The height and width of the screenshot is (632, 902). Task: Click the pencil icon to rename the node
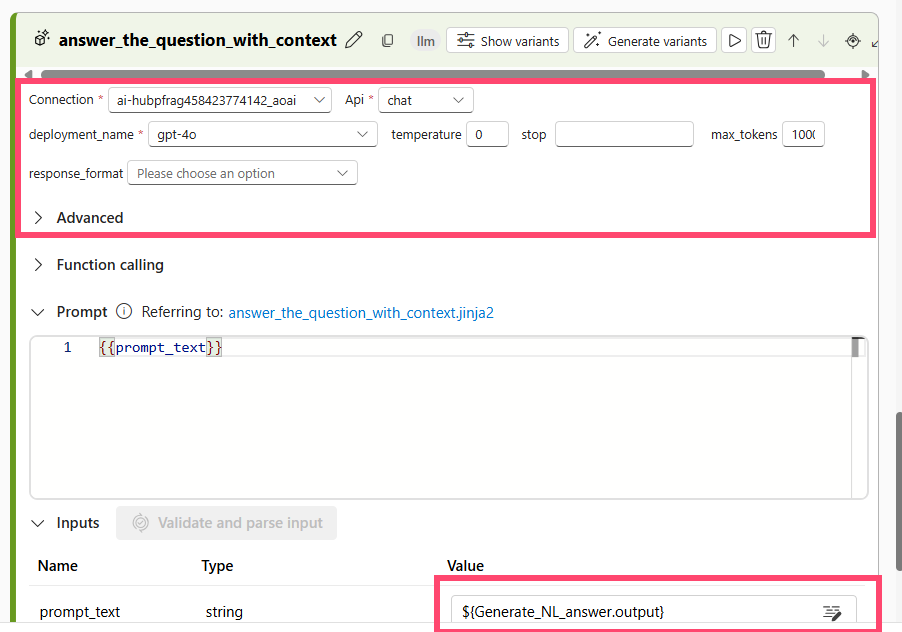354,40
